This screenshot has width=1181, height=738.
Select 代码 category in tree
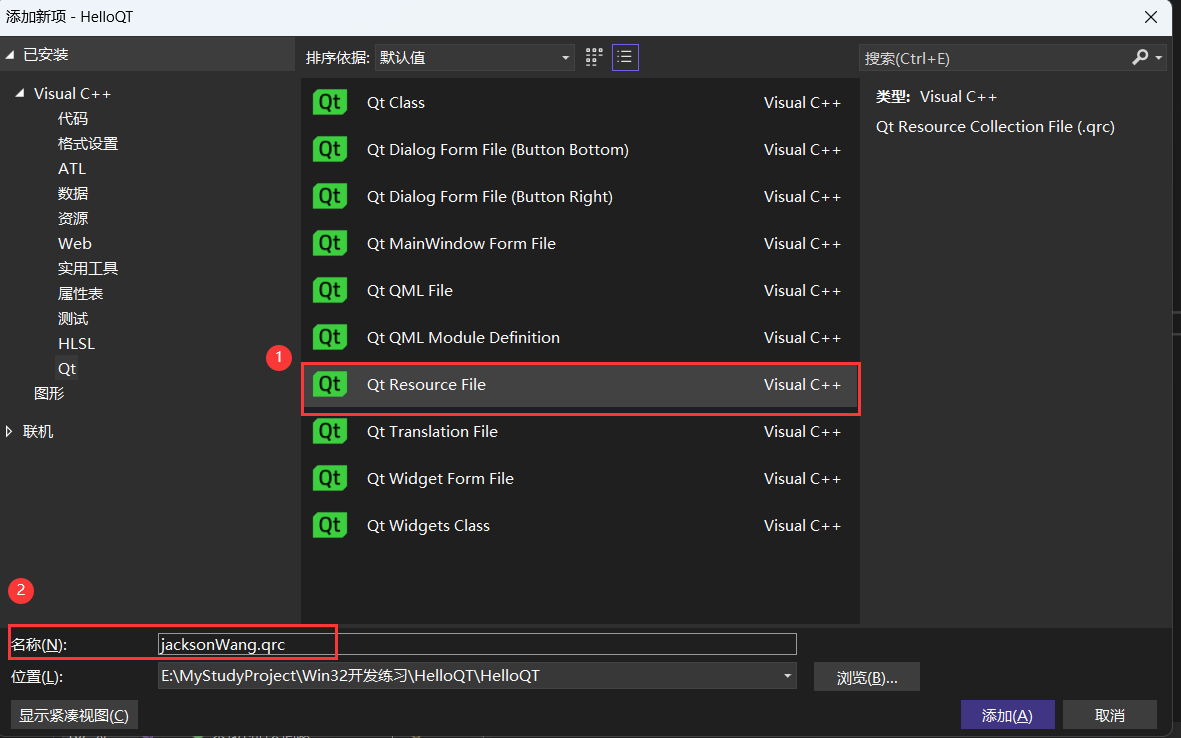73,118
